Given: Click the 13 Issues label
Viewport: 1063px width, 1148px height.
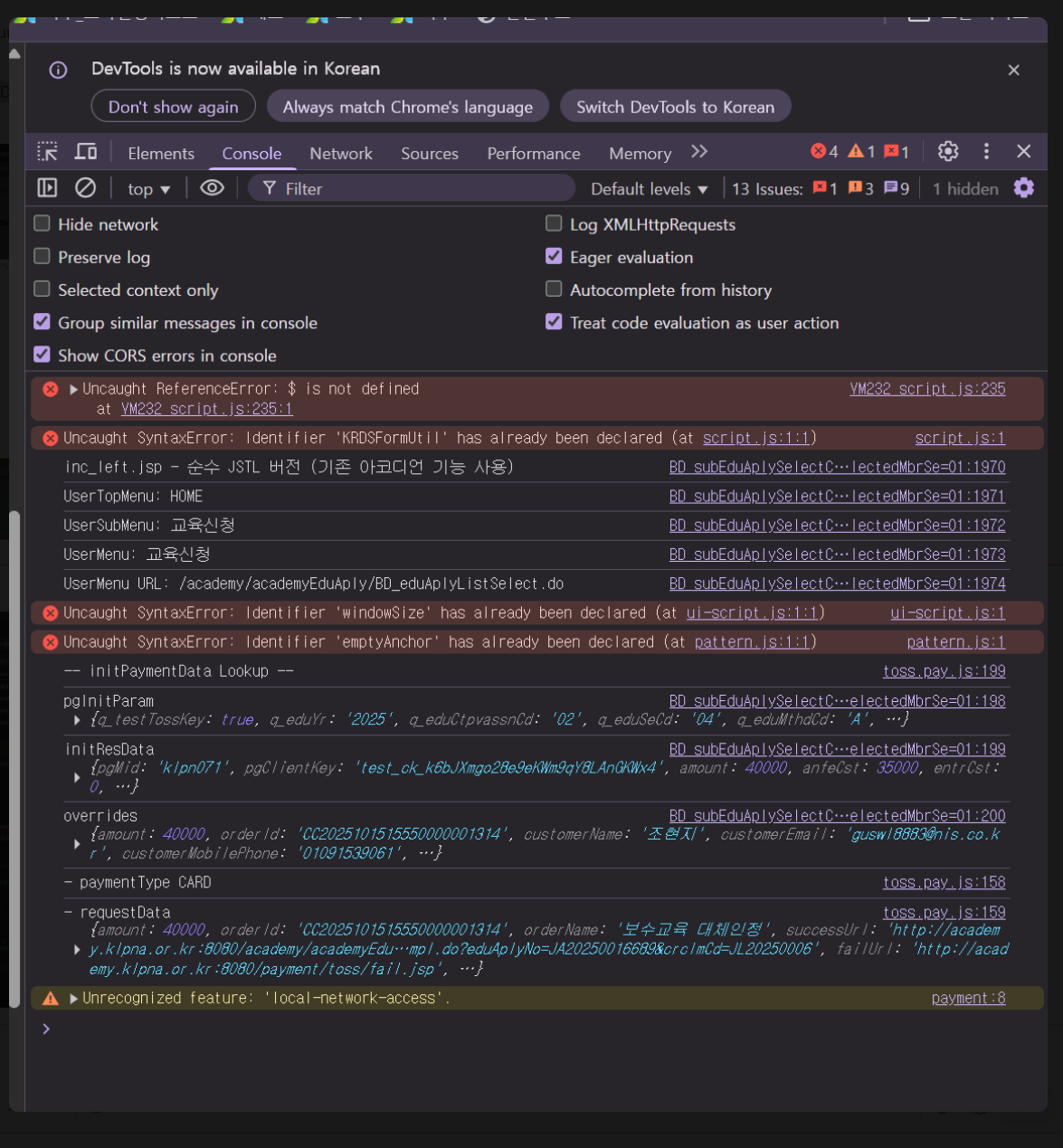Looking at the screenshot, I should [x=767, y=189].
